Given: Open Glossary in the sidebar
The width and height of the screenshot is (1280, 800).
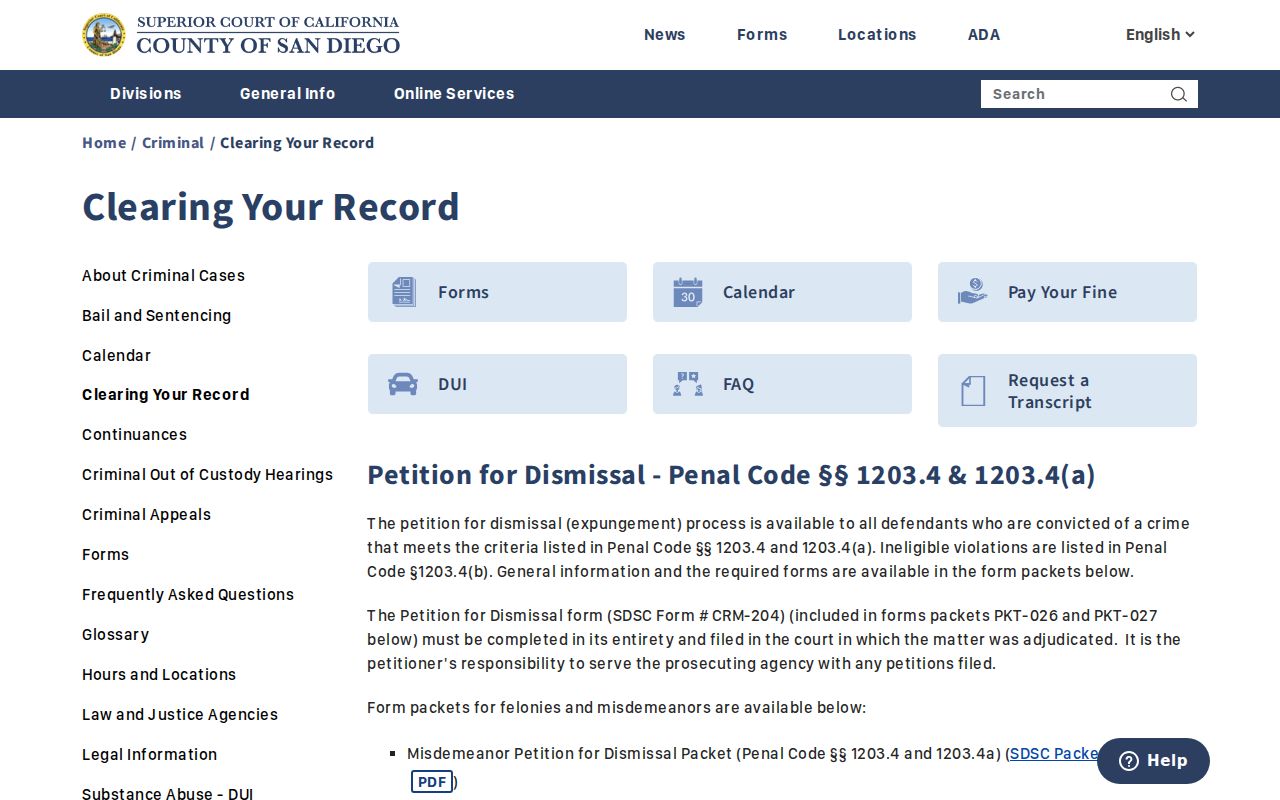Looking at the screenshot, I should pos(115,635).
